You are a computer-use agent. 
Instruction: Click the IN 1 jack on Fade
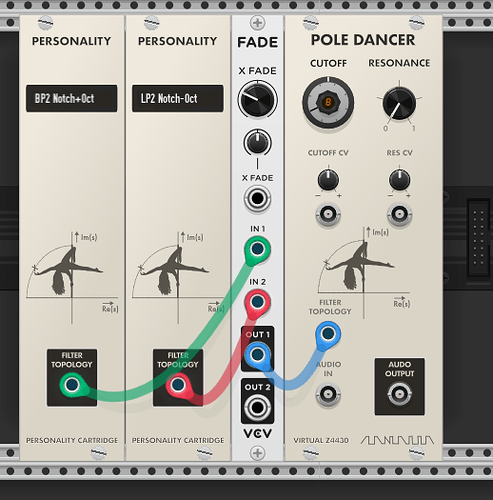[257, 249]
